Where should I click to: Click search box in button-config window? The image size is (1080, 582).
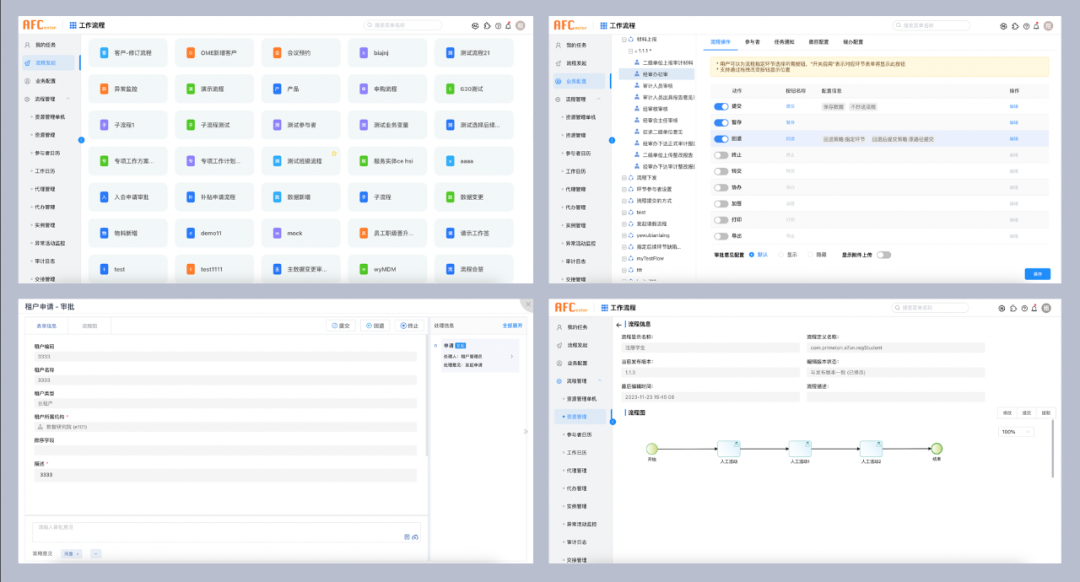[931, 25]
